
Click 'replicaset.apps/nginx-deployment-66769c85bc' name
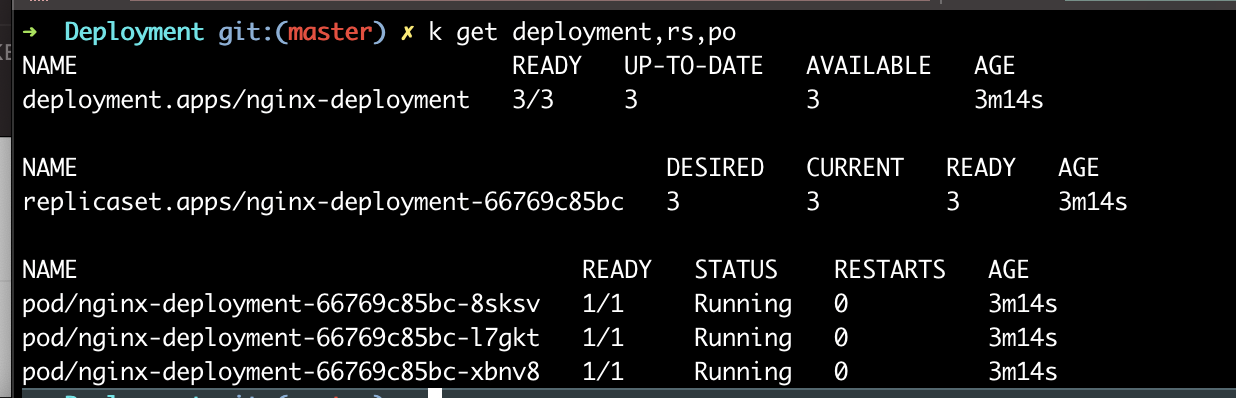[x=323, y=202]
